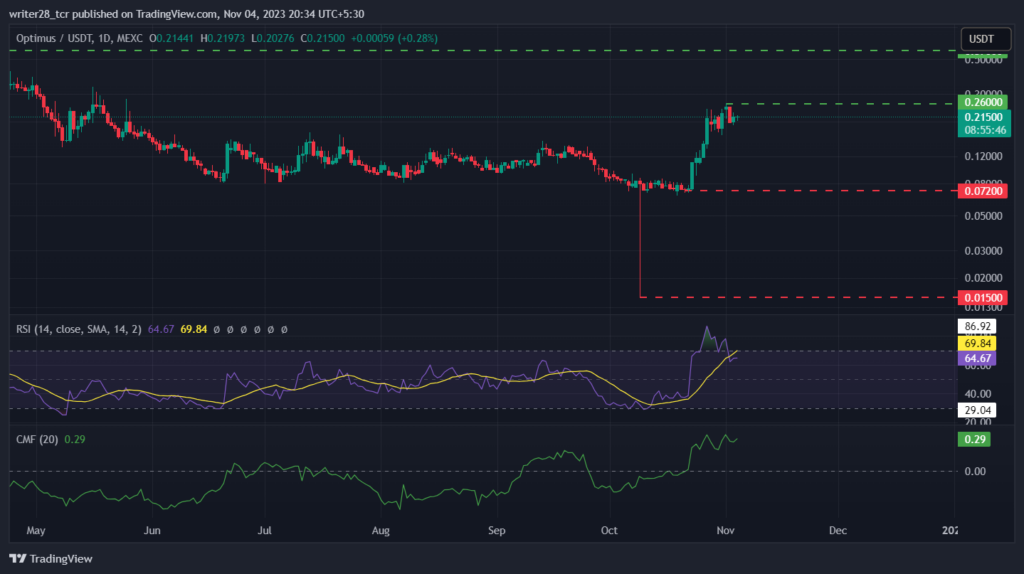Screen dimensions: 1024x574
Task: Click the high value H0.21973 in header
Action: point(223,39)
